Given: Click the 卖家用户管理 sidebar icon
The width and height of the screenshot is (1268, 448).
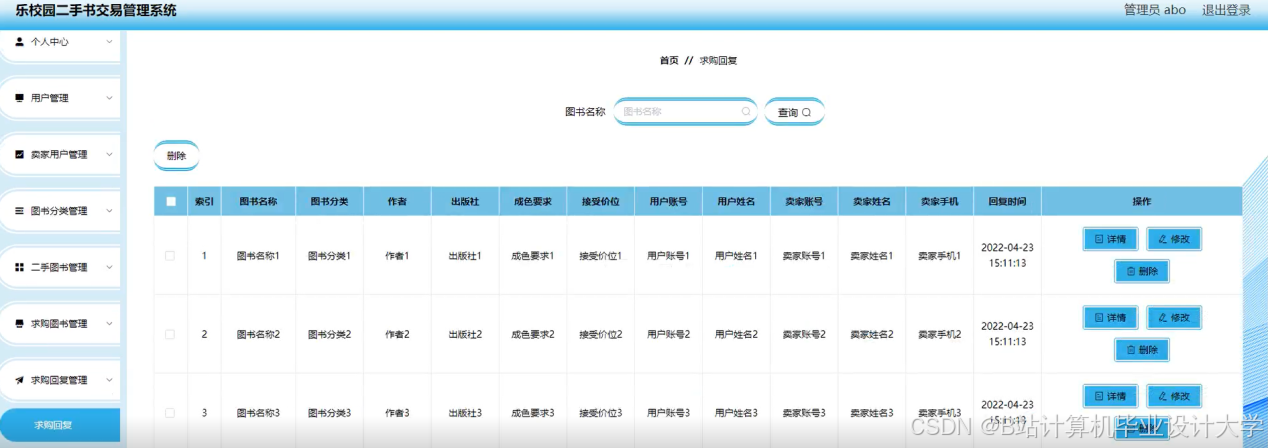Looking at the screenshot, I should pos(19,155).
